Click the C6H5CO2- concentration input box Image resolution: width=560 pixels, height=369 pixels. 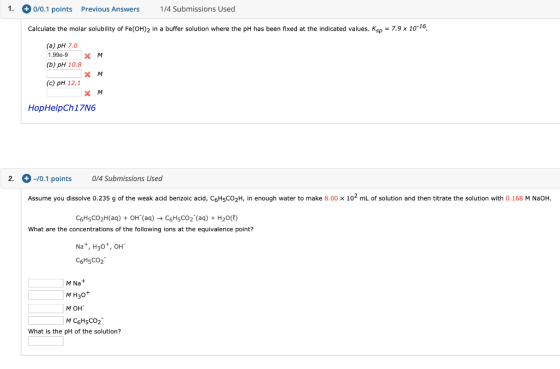(46, 320)
